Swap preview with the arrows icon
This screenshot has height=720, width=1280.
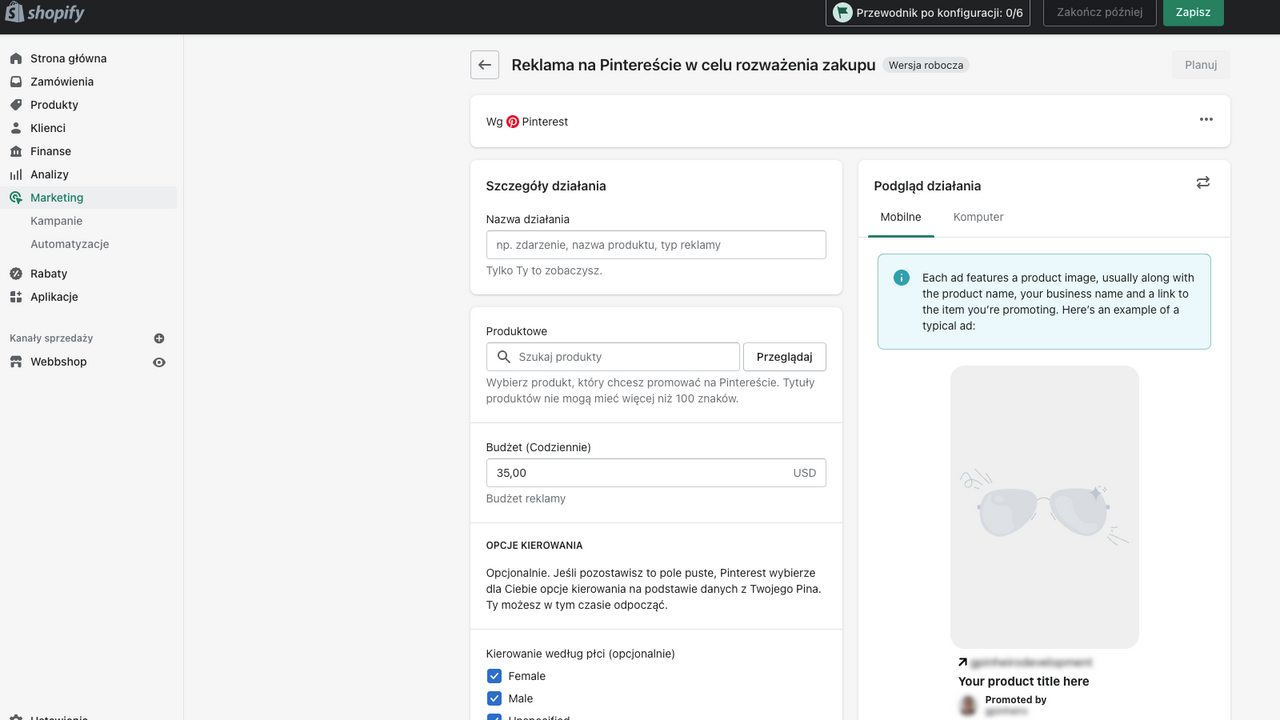pyautogui.click(x=1203, y=182)
